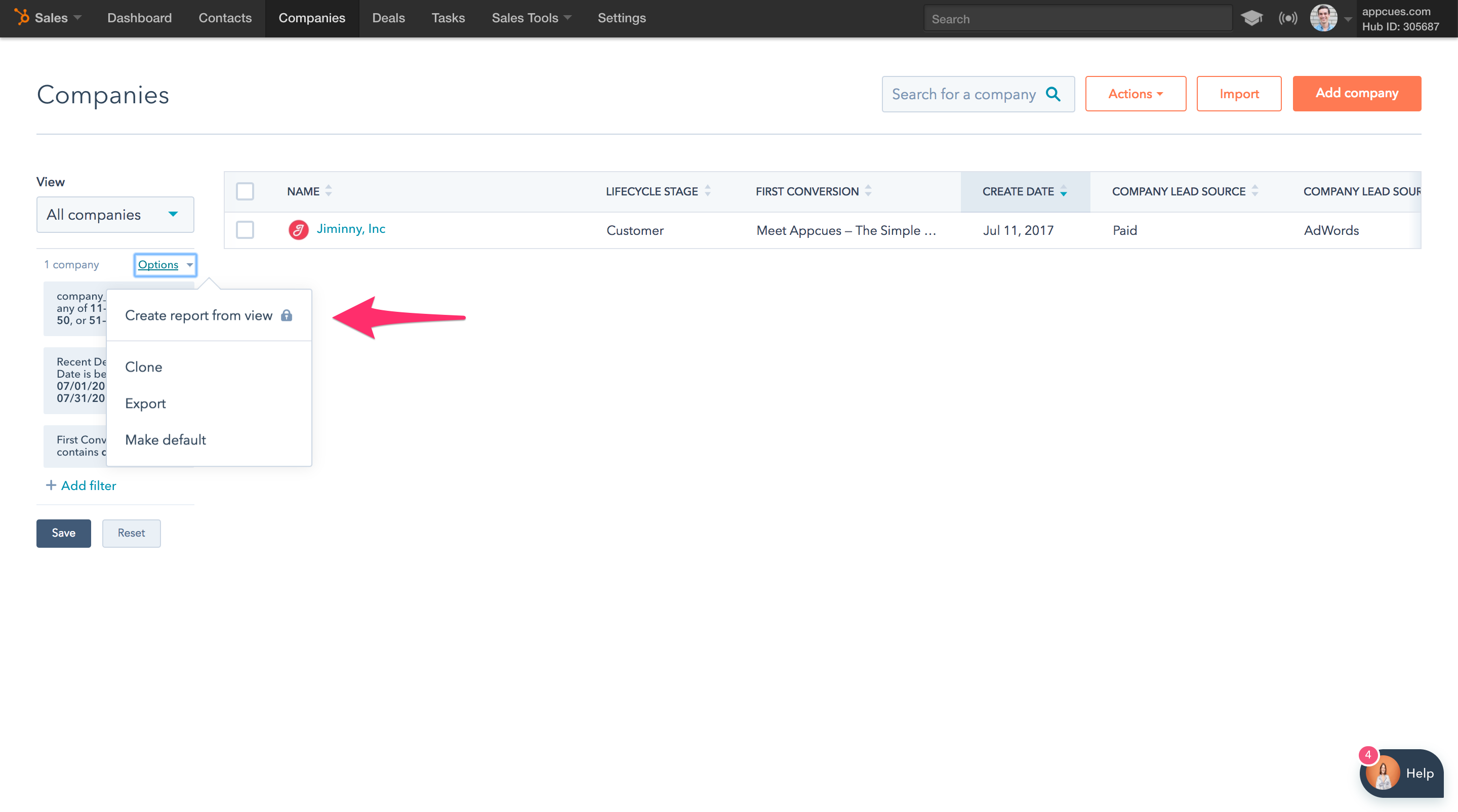Expand the Sales Tools menu
Screen dimensions: 1458x812
[532, 18]
